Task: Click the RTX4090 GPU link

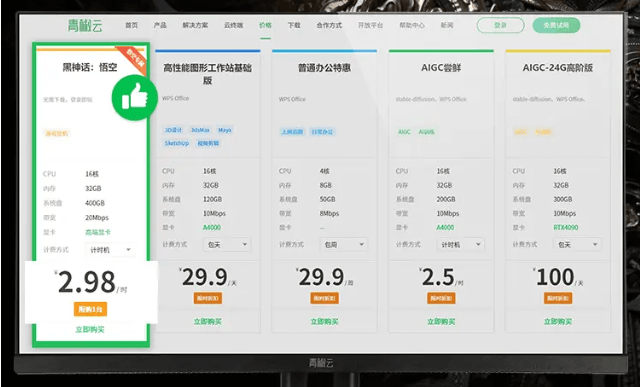Action: pyautogui.click(x=566, y=227)
